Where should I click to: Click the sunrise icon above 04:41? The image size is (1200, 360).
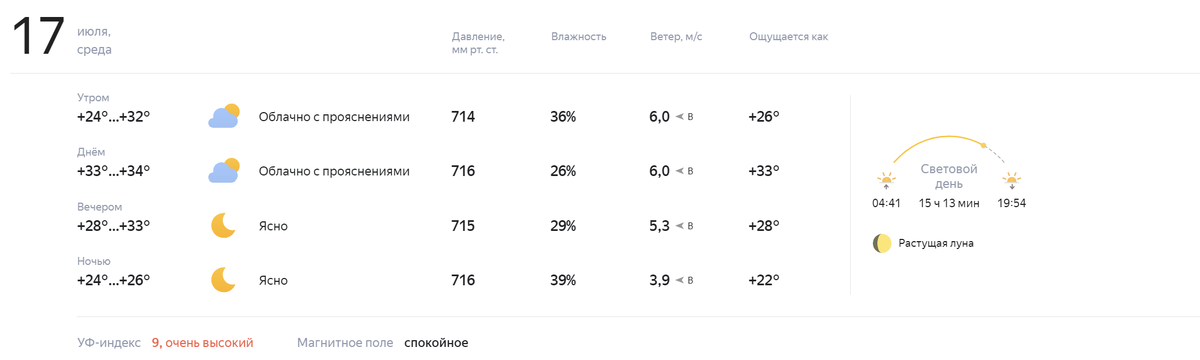click(x=886, y=181)
